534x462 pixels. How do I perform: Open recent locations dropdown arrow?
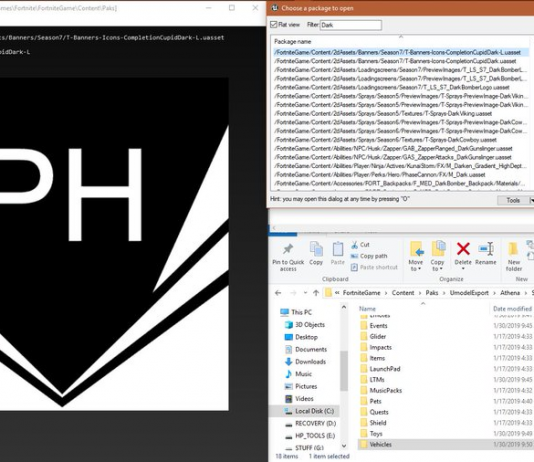tap(305, 293)
